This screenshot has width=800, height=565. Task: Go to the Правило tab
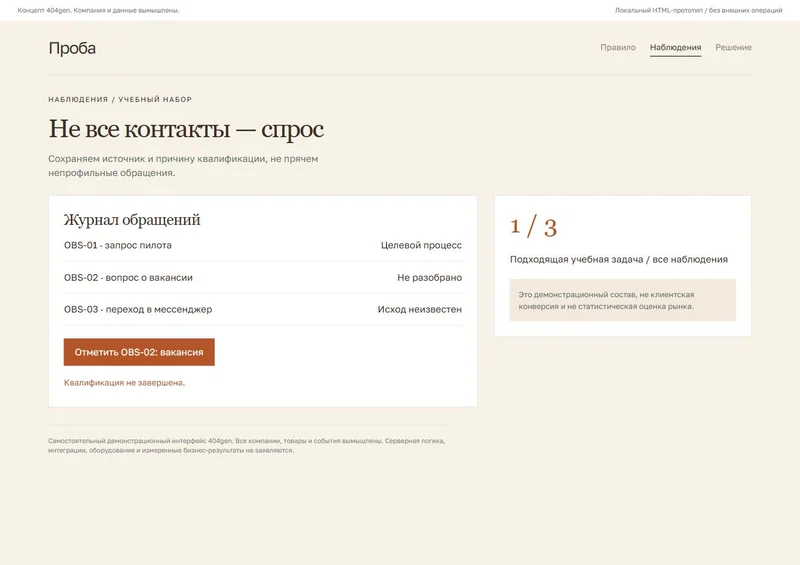coord(618,47)
